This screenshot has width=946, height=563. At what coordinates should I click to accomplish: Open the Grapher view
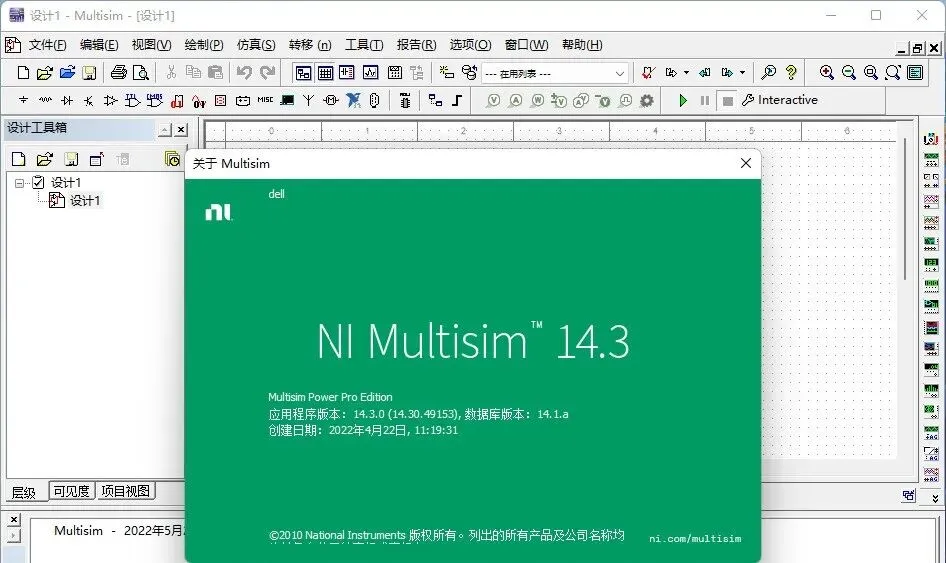pos(370,73)
